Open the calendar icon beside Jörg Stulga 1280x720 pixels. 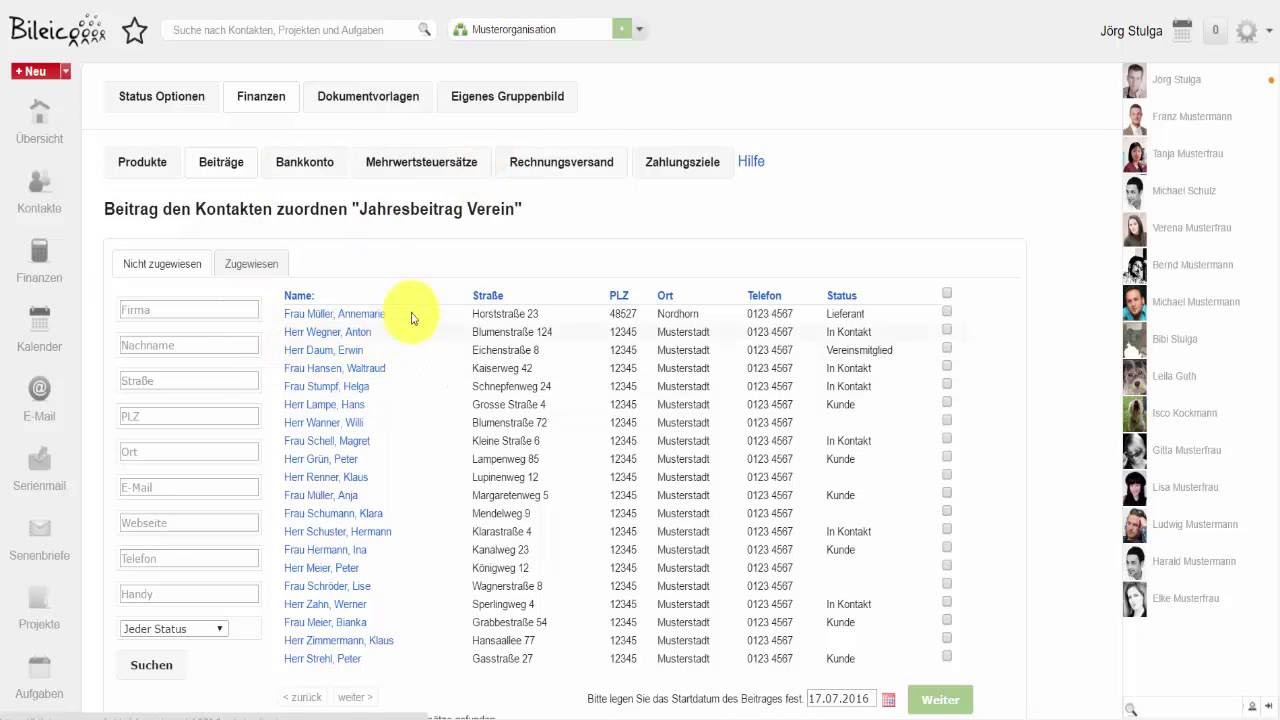click(1182, 31)
